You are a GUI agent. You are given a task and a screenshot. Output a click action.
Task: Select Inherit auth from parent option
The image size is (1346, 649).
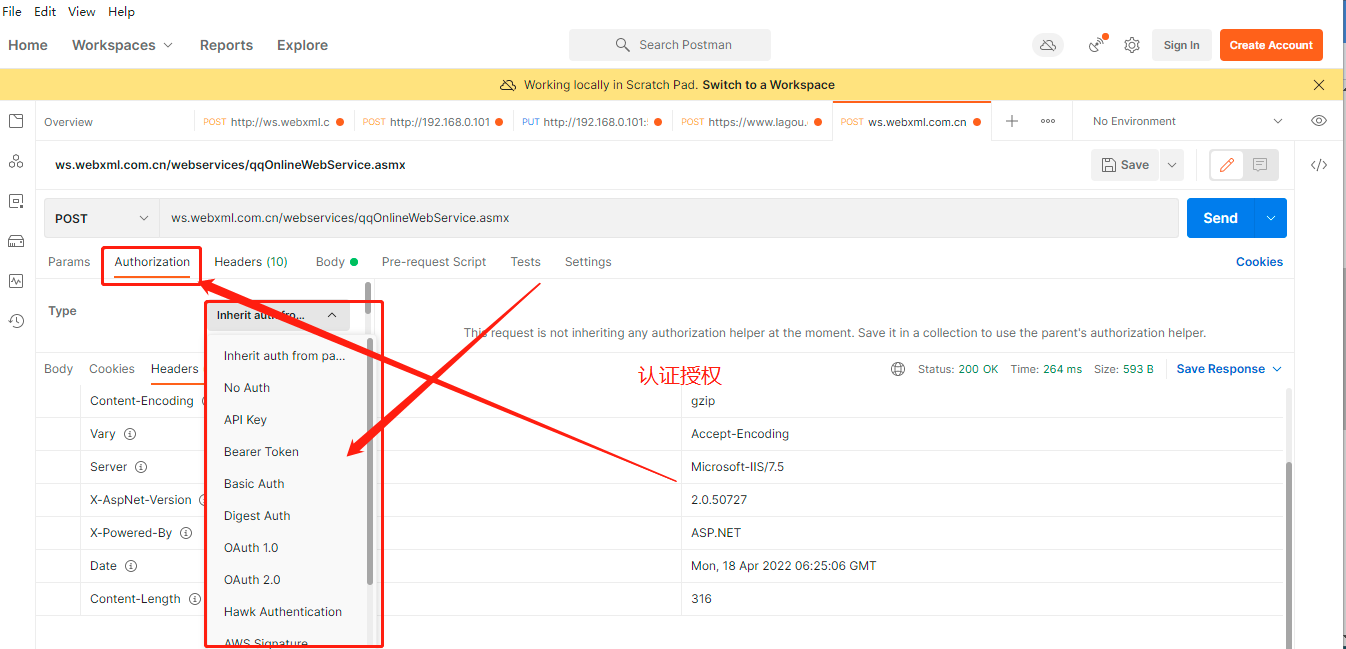tap(285, 356)
